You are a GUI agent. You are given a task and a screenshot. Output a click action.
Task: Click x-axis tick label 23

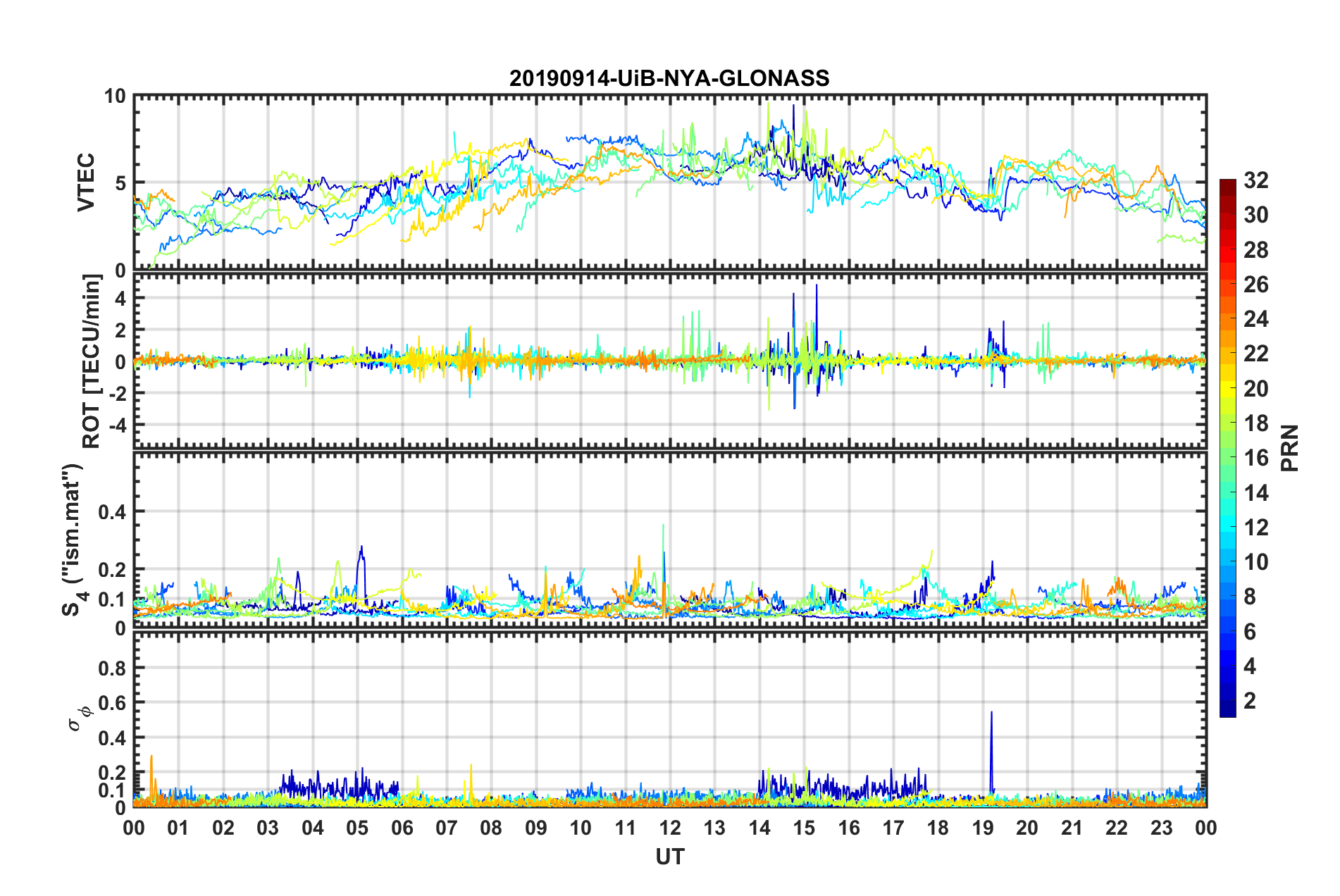point(1162,828)
